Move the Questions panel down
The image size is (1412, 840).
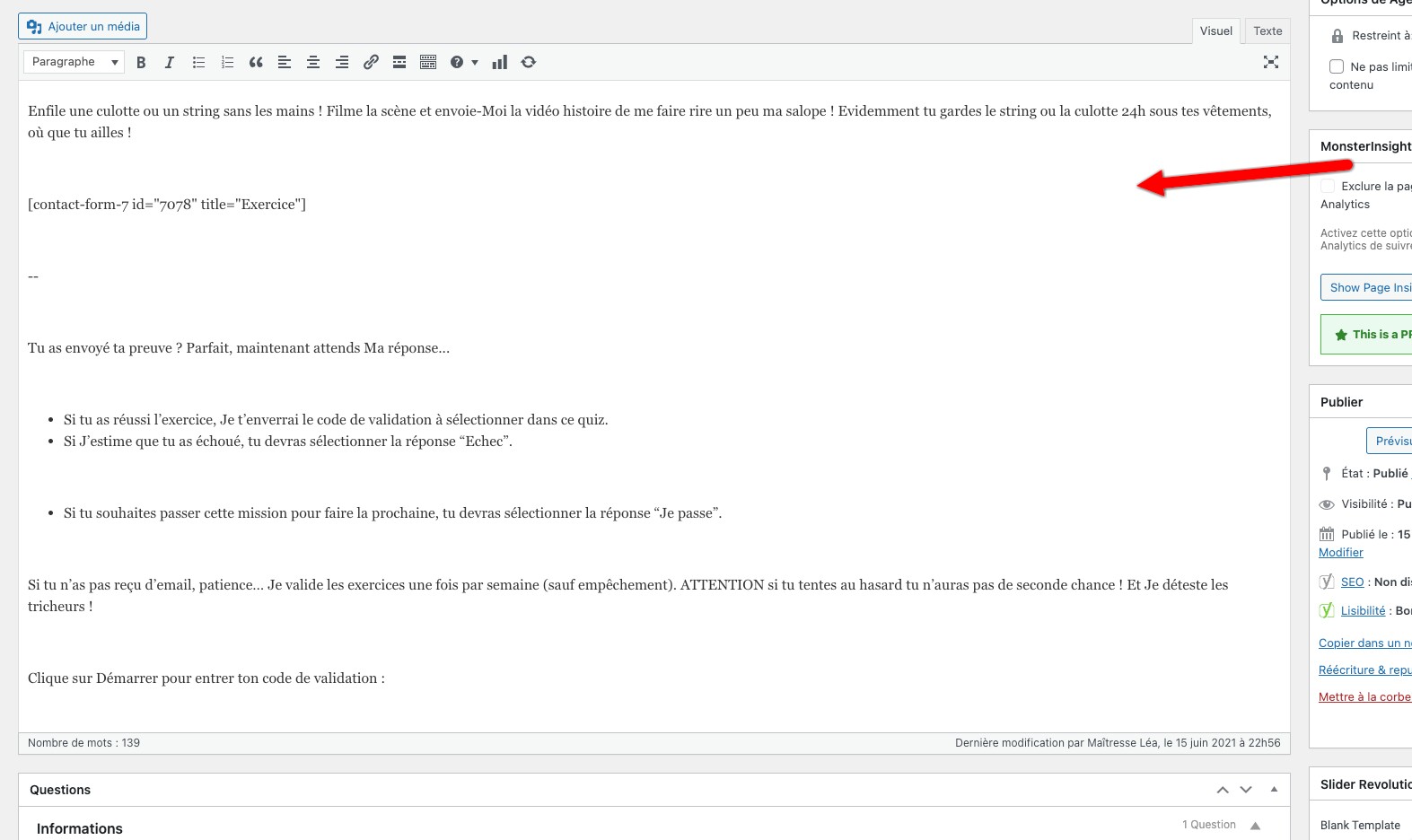(x=1246, y=790)
